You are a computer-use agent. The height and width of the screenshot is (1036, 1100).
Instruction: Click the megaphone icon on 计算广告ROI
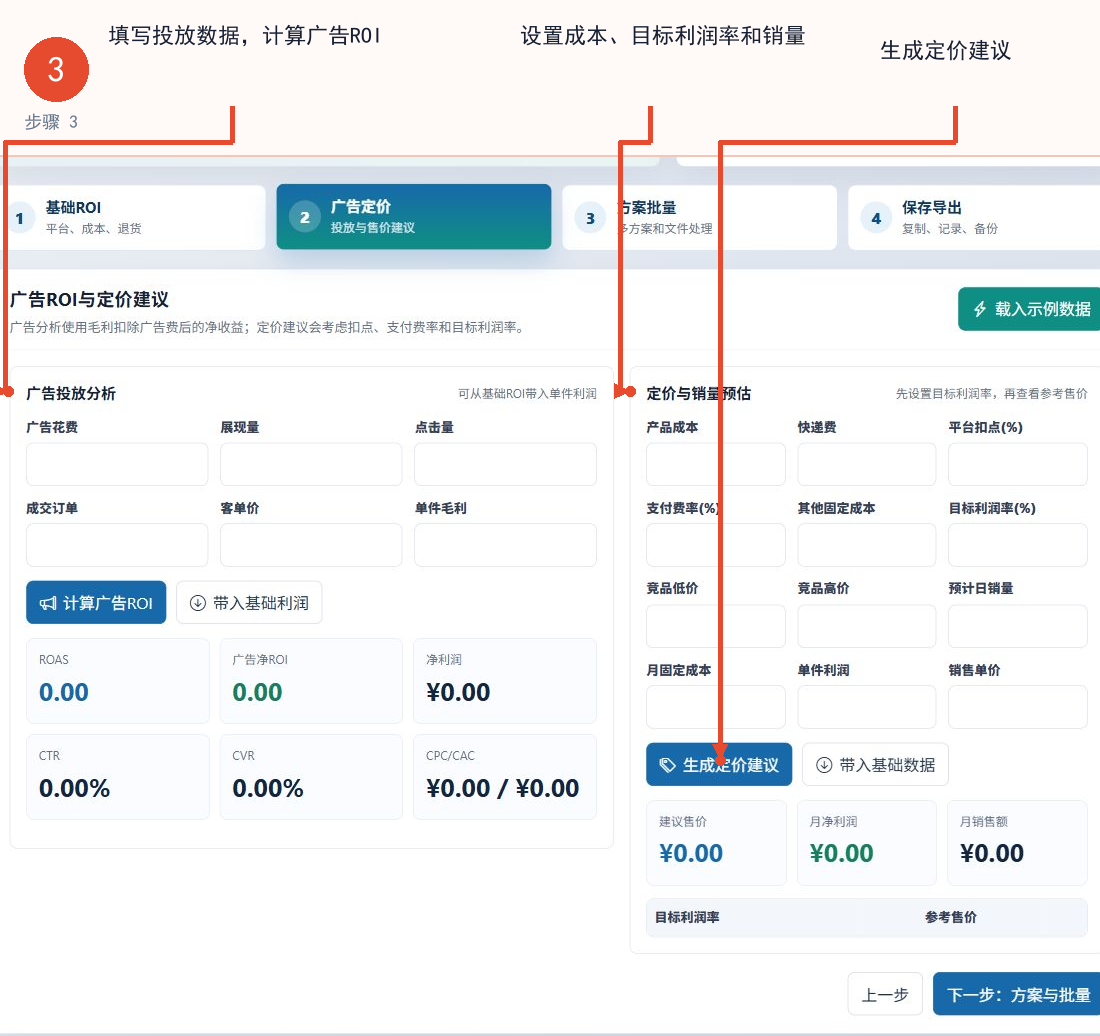pos(48,603)
